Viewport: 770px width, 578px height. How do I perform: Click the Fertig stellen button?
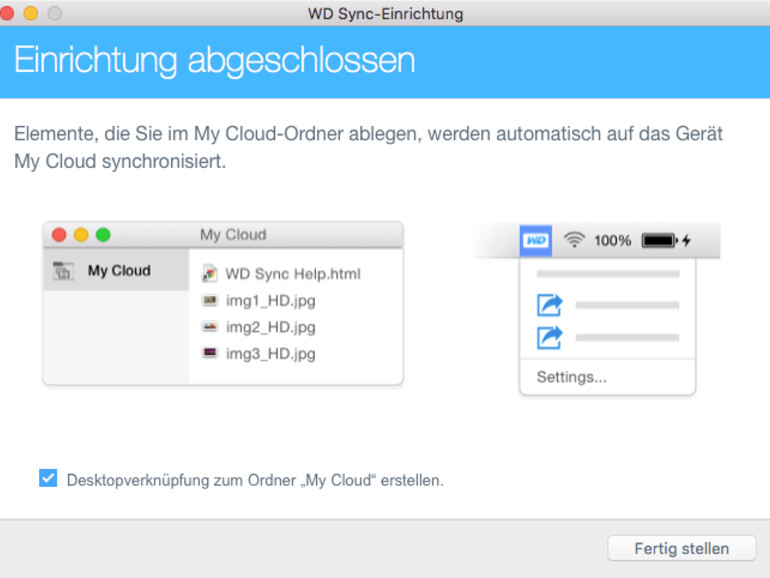[x=682, y=548]
